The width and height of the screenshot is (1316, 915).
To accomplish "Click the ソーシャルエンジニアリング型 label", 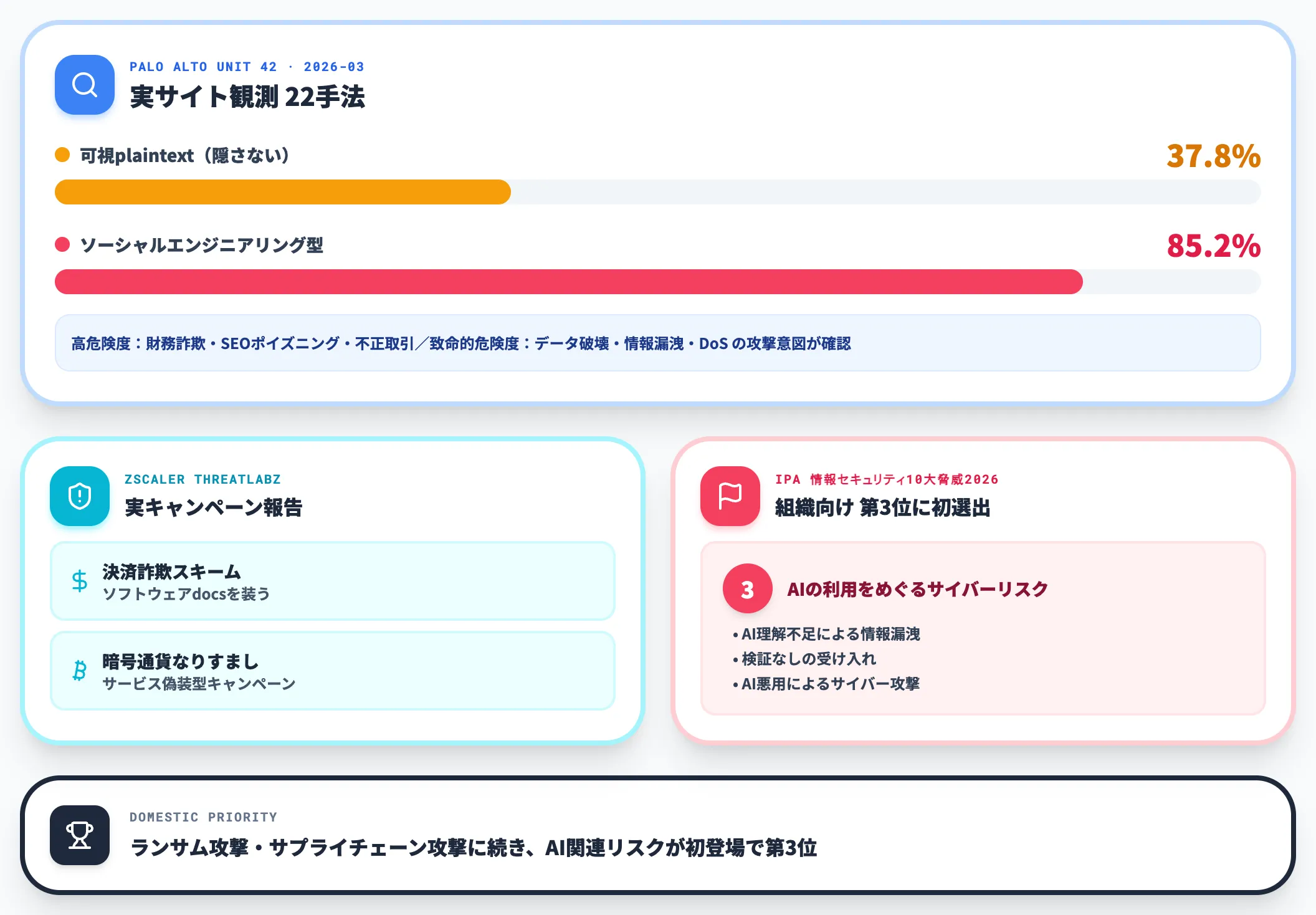I will 202,245.
